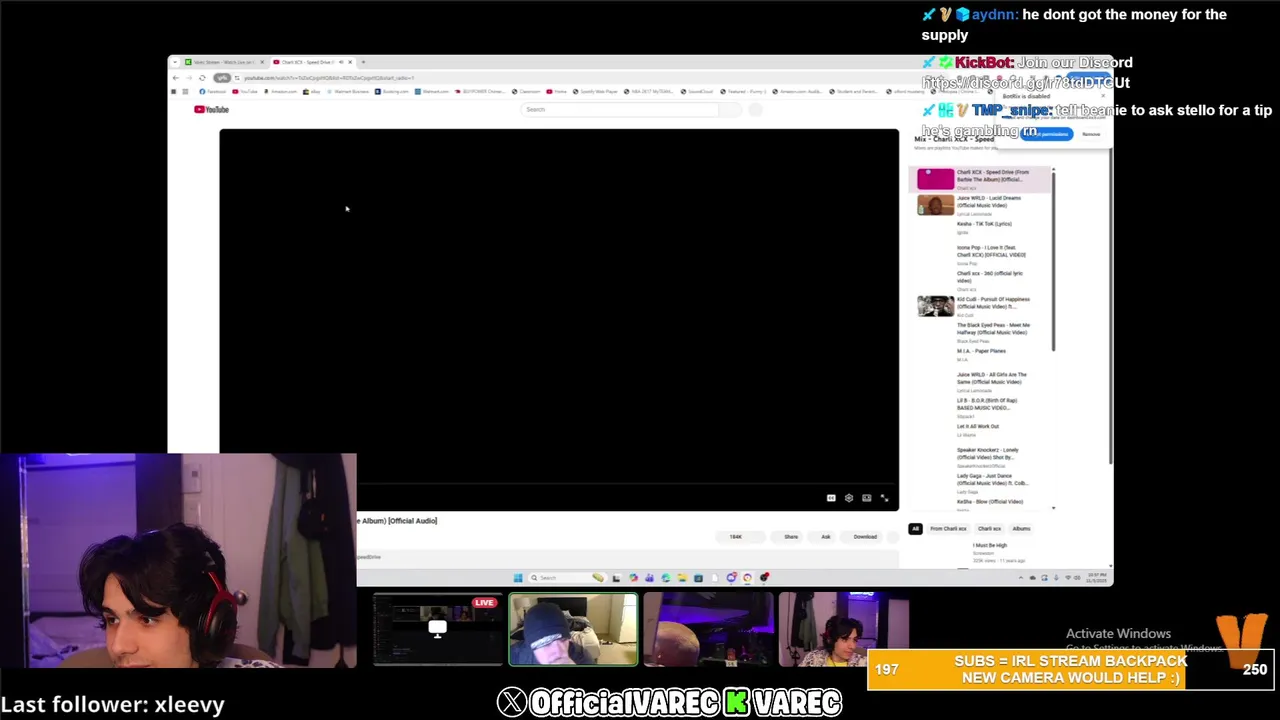This screenshot has width=1280, height=720.
Task: Open the video player settings gear
Action: click(849, 498)
